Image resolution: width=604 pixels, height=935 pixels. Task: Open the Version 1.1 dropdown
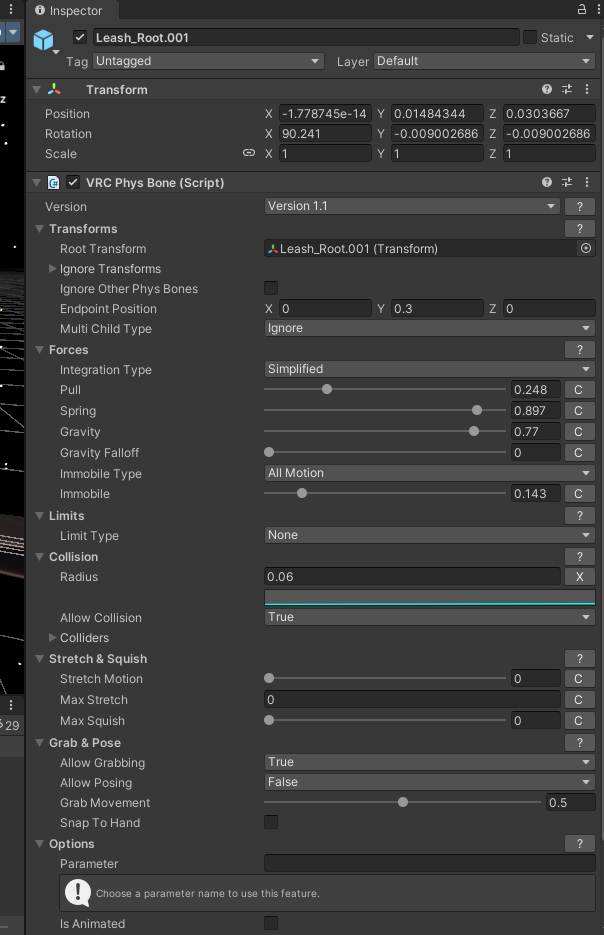click(412, 206)
